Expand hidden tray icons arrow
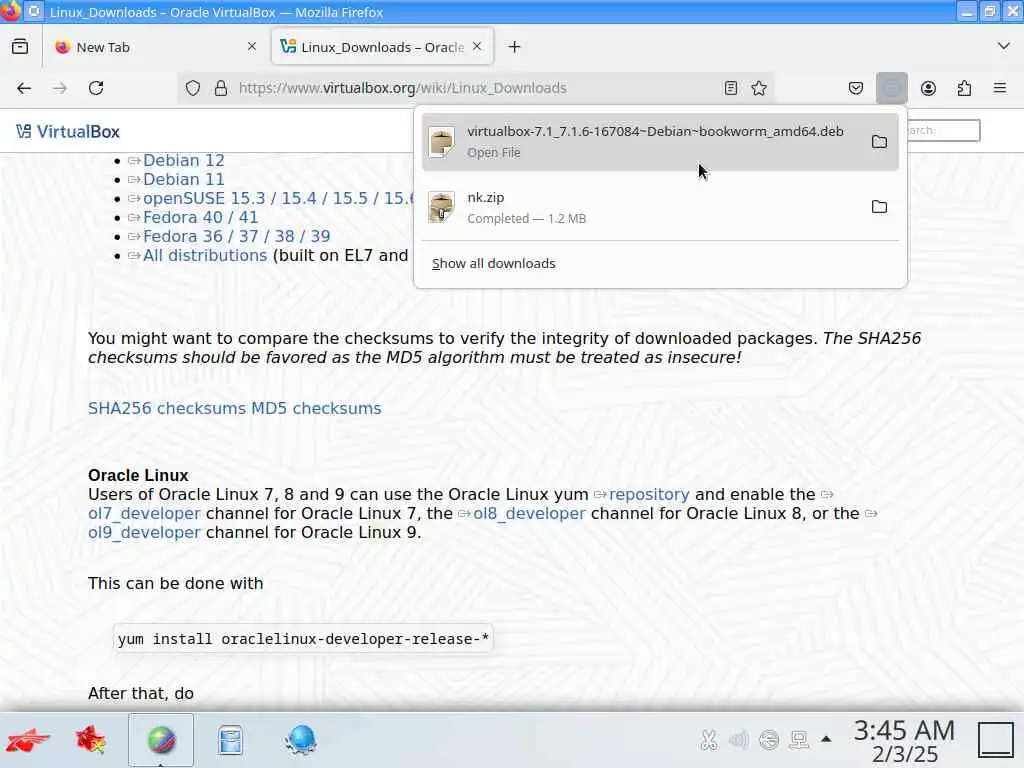The width and height of the screenshot is (1024, 768). [x=826, y=739]
